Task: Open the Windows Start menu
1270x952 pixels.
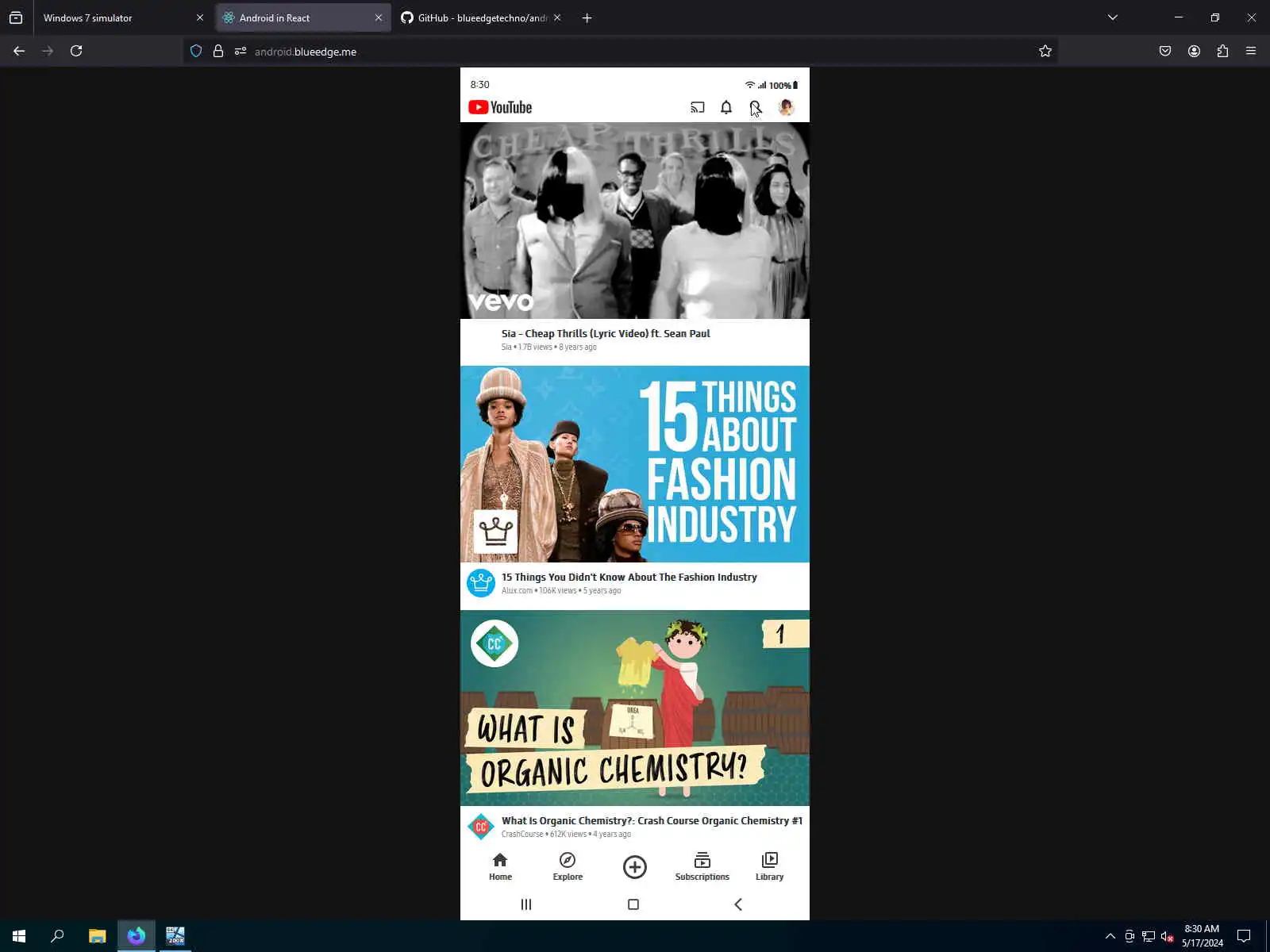Action: pyautogui.click(x=19, y=936)
